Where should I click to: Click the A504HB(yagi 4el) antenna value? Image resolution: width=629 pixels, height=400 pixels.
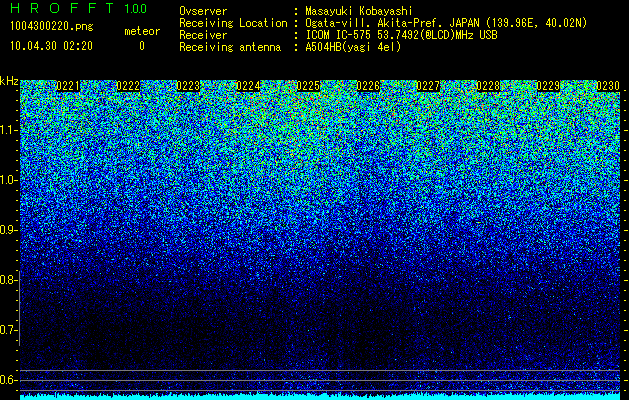click(353, 47)
